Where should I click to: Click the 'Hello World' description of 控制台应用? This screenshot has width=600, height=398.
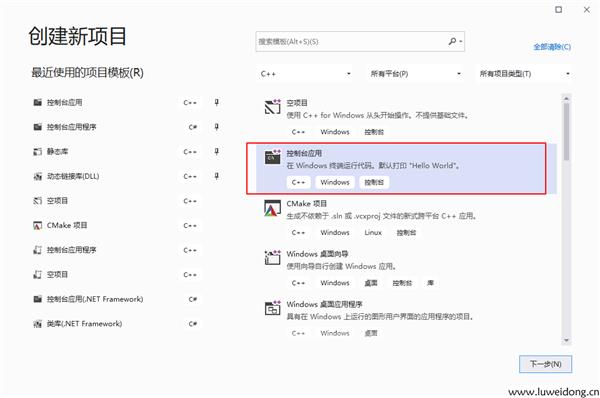(373, 166)
